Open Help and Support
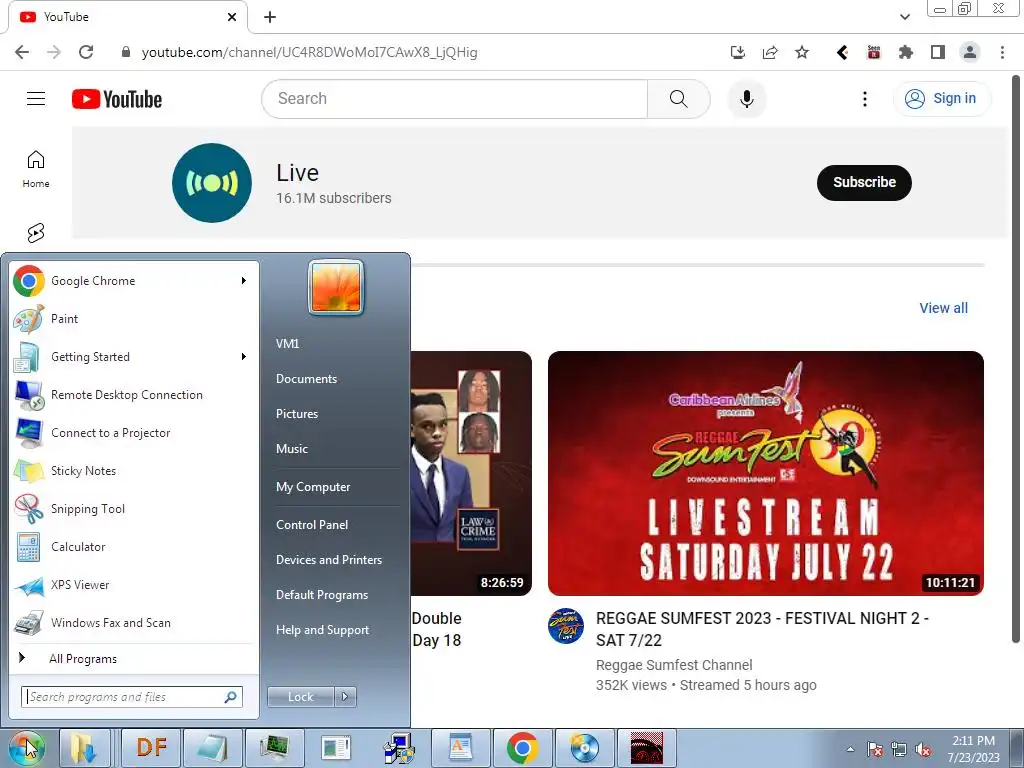The width and height of the screenshot is (1024, 768). [x=323, y=630]
